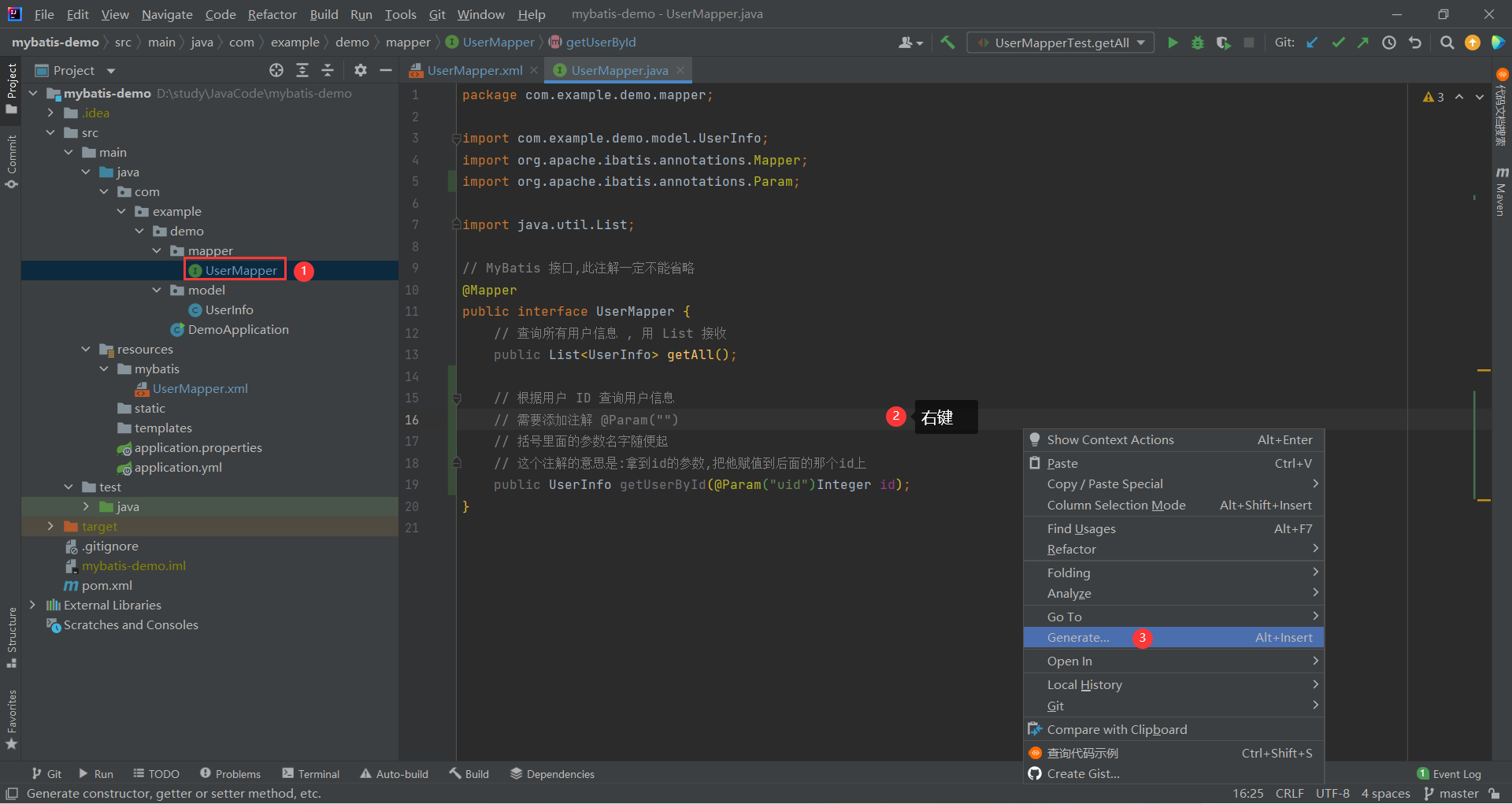
Task: Commit changes with the green checkmark icon
Action: pos(1338,43)
